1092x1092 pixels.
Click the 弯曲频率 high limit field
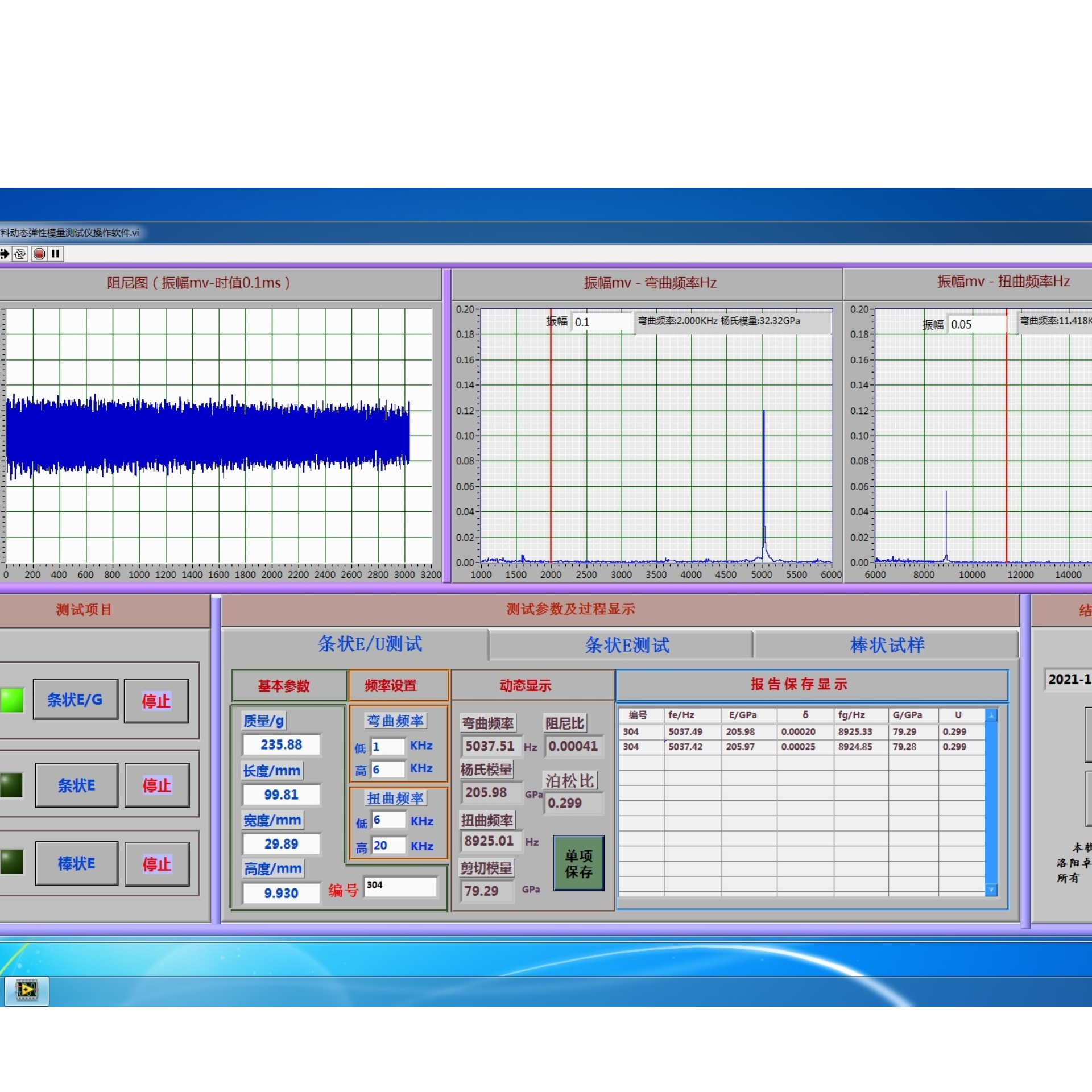[388, 770]
